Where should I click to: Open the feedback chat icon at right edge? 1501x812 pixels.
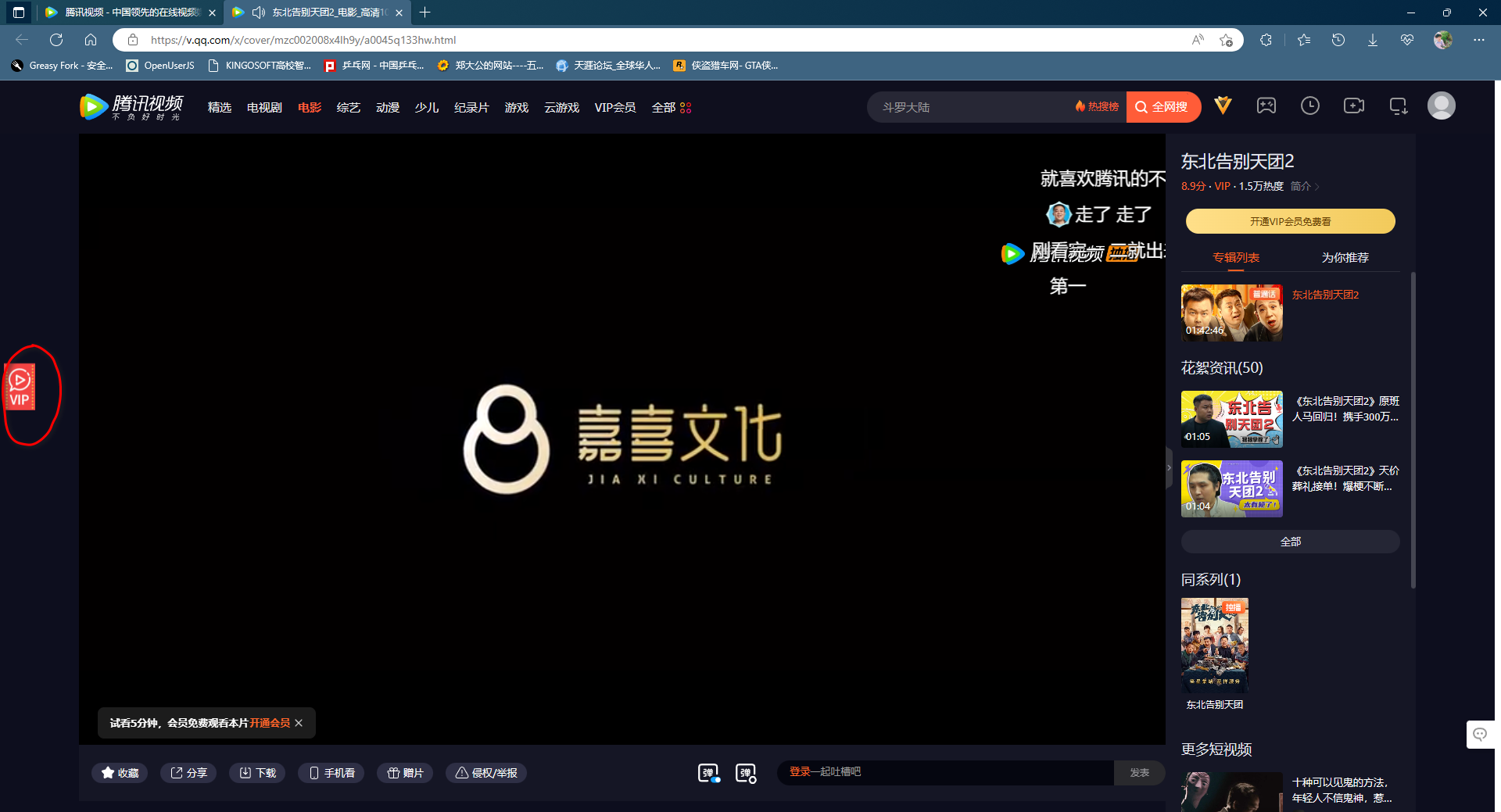(1480, 735)
